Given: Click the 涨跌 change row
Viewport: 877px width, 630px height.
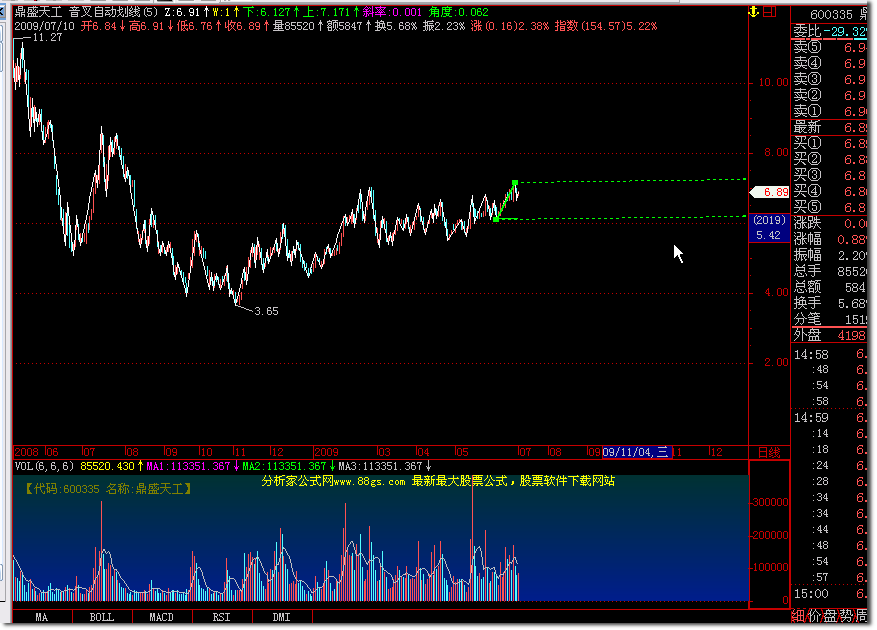Looking at the screenshot, I should pos(829,223).
